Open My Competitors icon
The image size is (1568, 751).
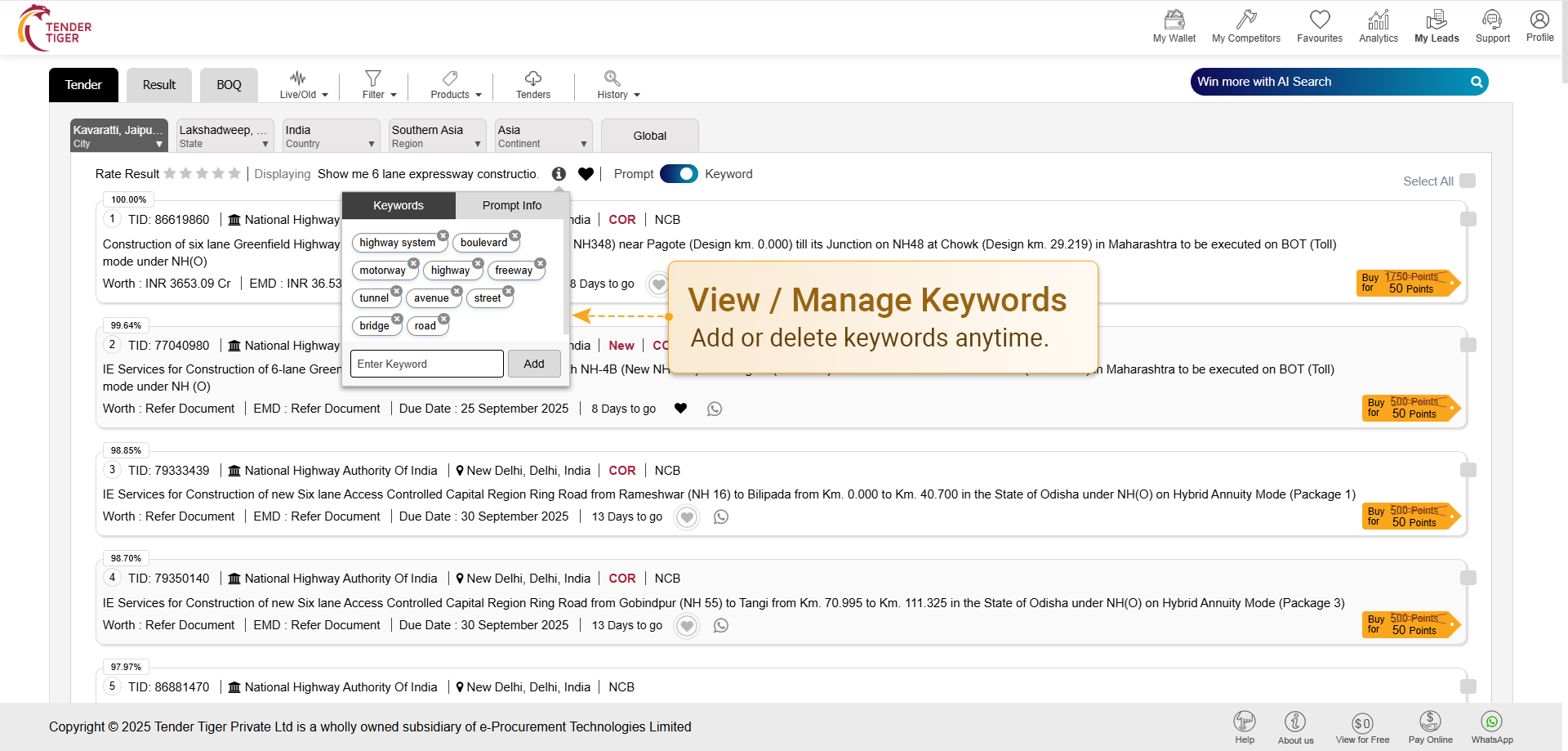tap(1245, 20)
